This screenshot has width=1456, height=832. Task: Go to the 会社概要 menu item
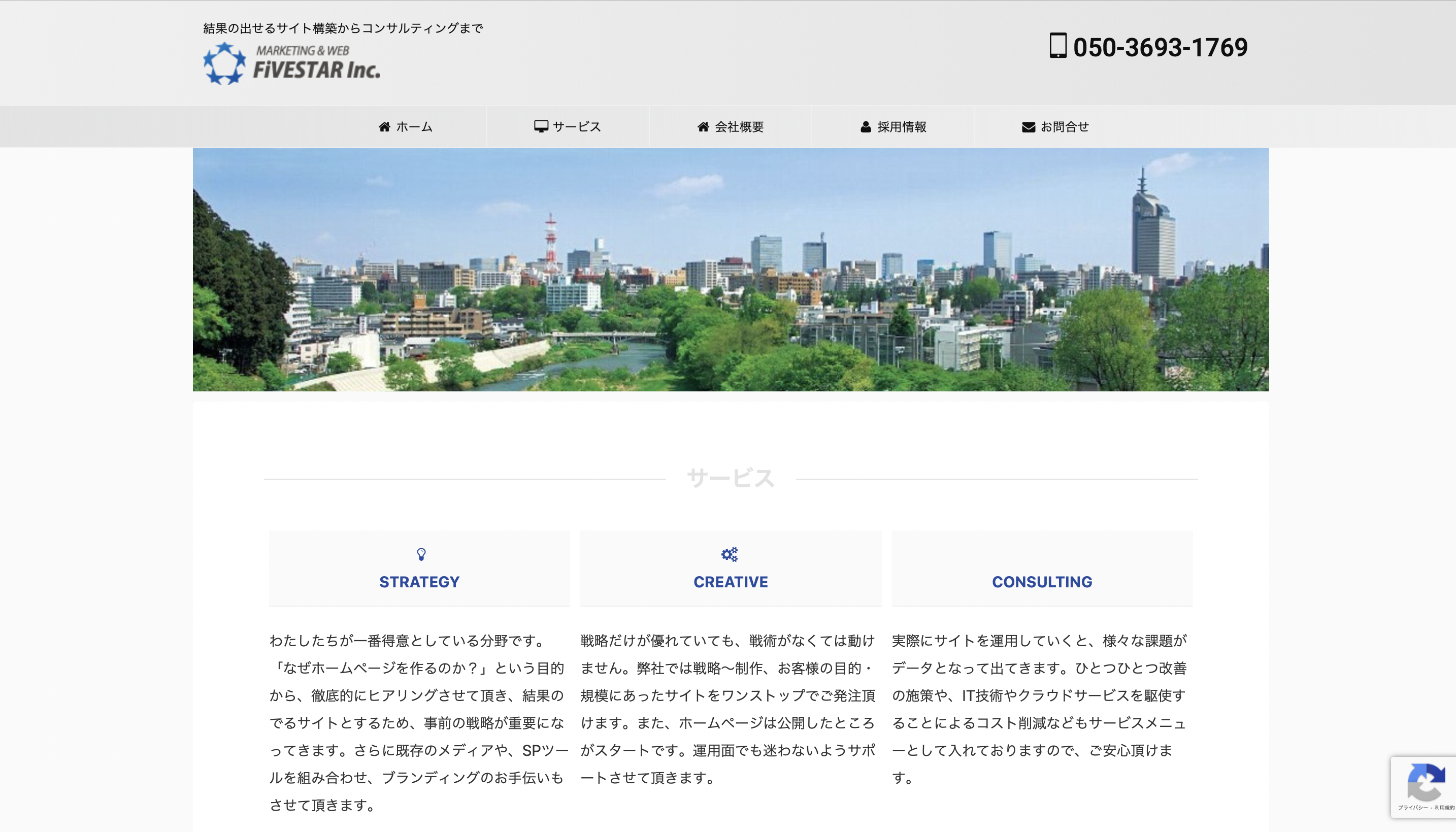(739, 127)
